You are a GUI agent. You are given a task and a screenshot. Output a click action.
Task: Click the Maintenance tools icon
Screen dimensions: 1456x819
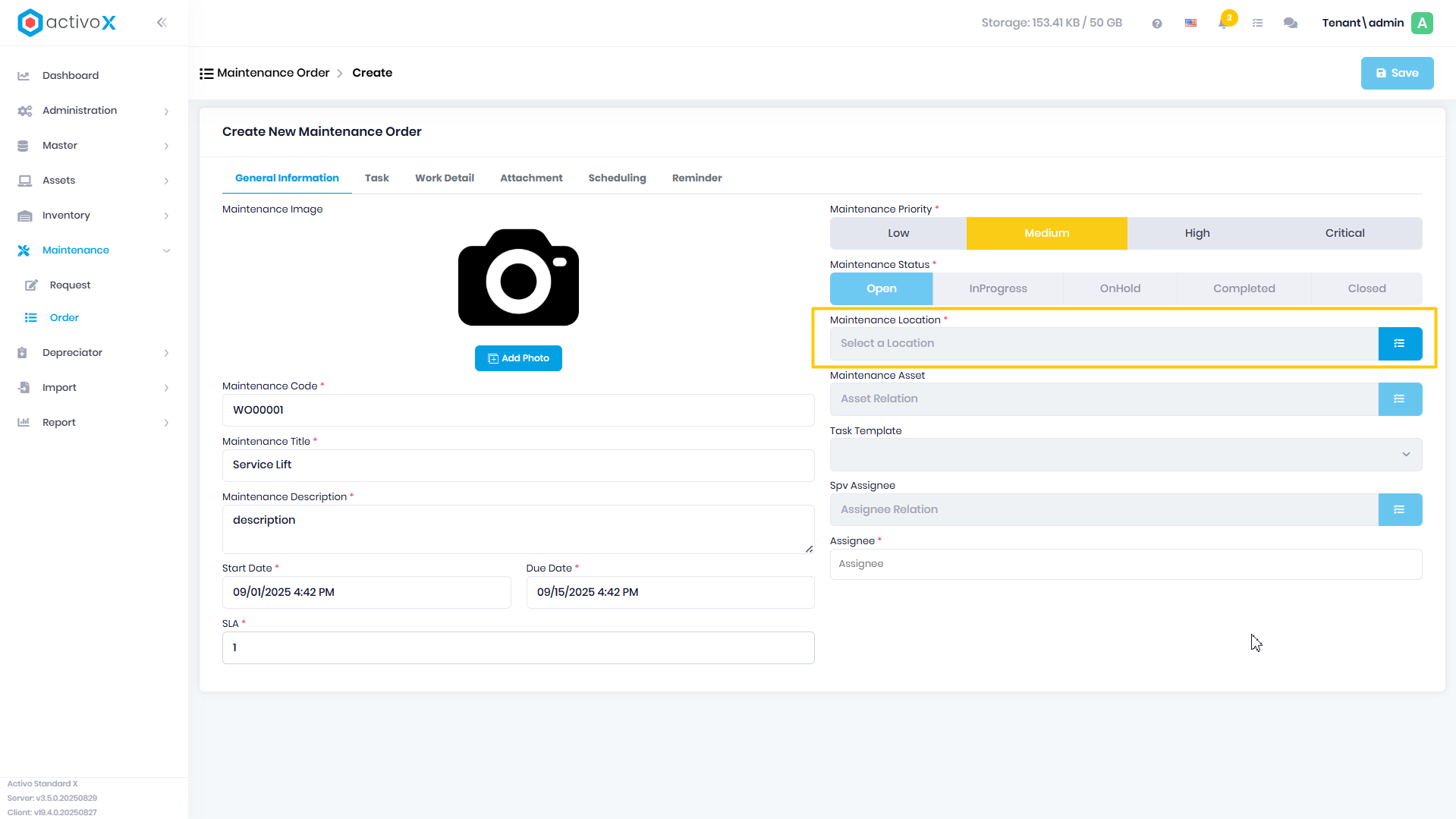(24, 250)
